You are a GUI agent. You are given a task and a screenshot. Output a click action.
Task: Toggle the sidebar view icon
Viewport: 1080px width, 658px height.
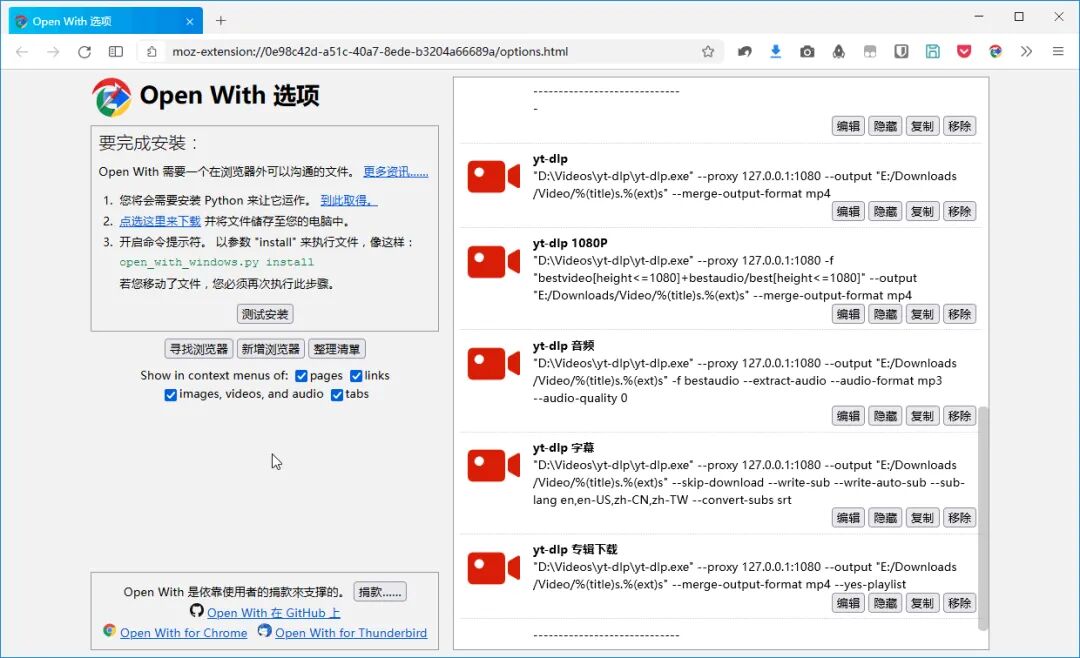click(116, 52)
